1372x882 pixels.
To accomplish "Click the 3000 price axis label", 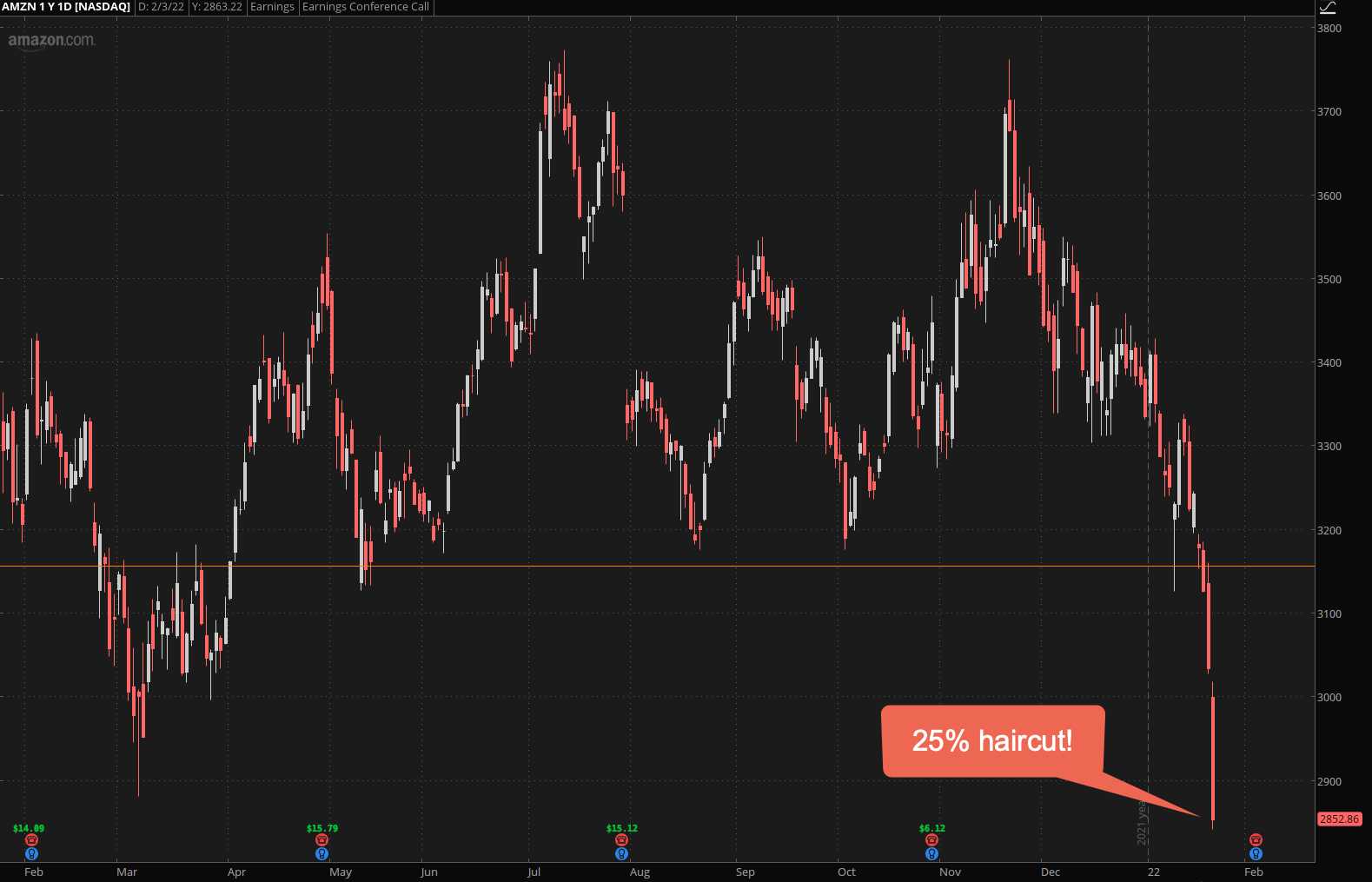I will click(x=1329, y=697).
